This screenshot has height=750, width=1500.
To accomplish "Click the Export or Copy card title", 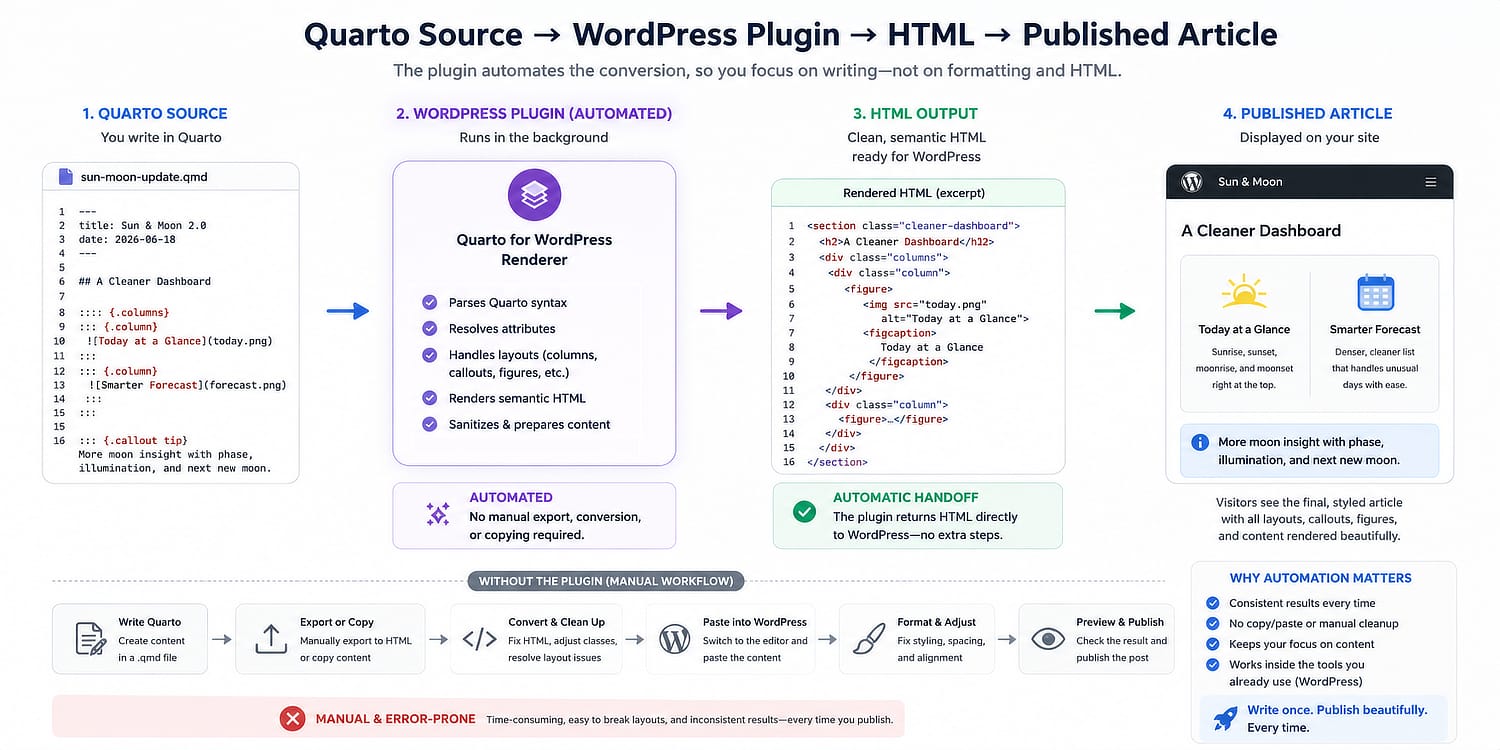I will [x=337, y=622].
